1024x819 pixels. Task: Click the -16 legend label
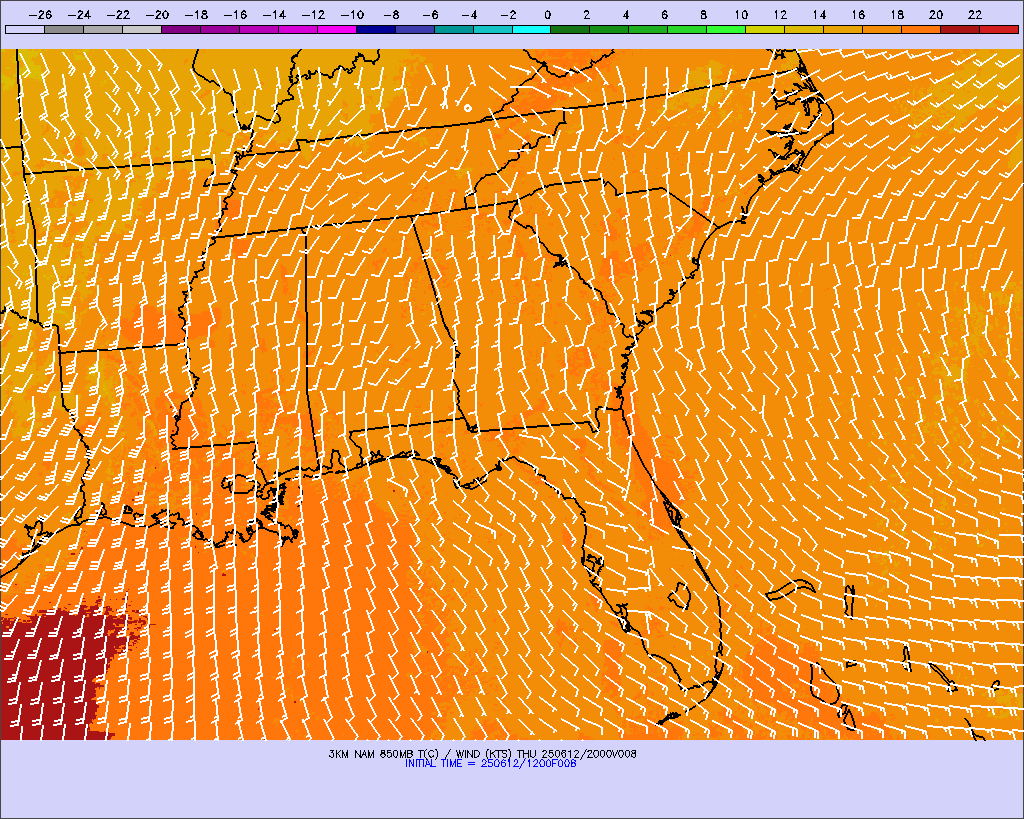click(235, 15)
